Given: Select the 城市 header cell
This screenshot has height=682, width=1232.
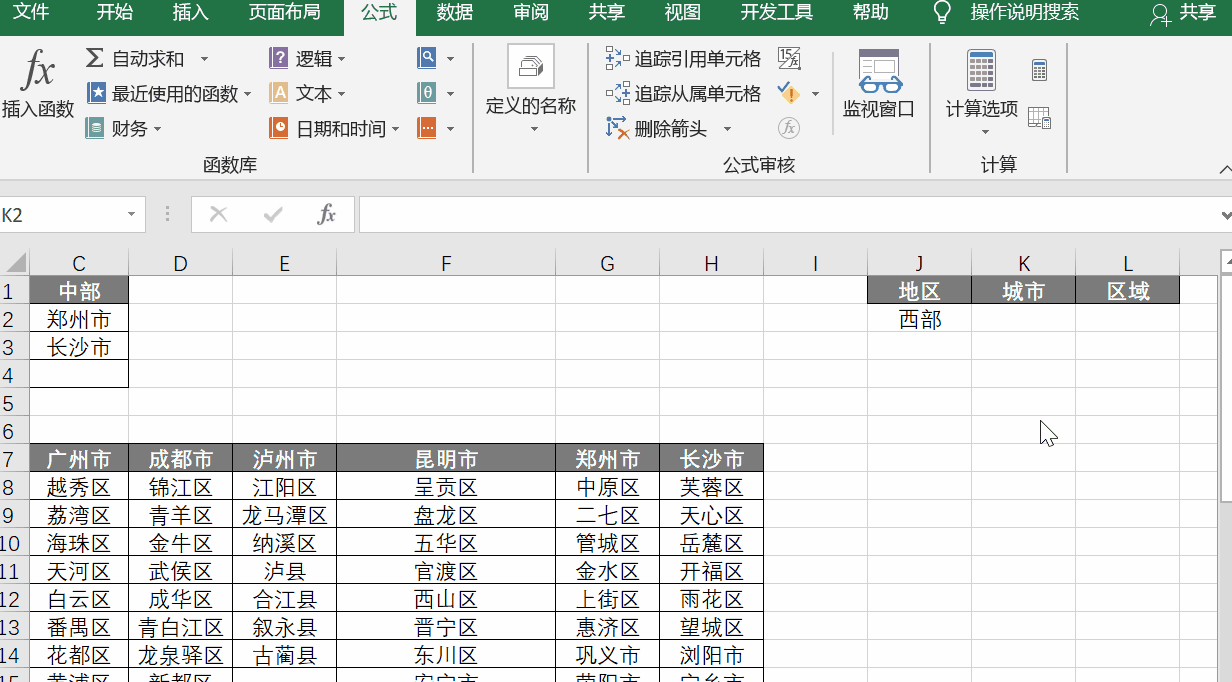Looking at the screenshot, I should click(1024, 291).
